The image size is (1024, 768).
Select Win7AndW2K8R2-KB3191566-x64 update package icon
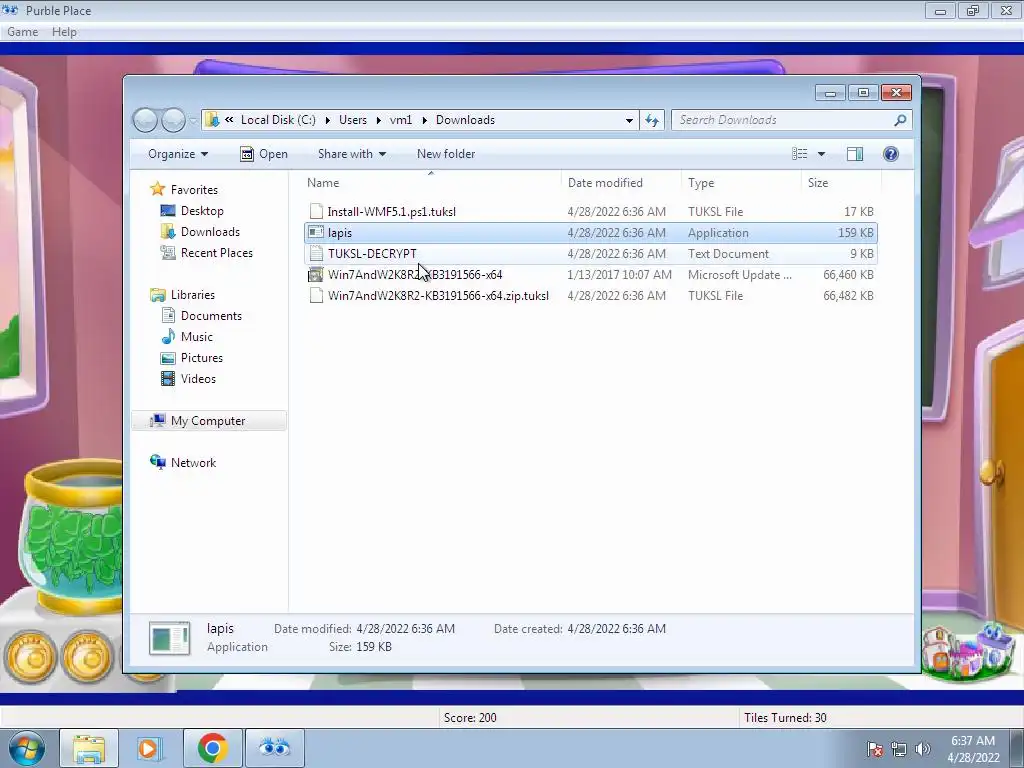click(316, 275)
